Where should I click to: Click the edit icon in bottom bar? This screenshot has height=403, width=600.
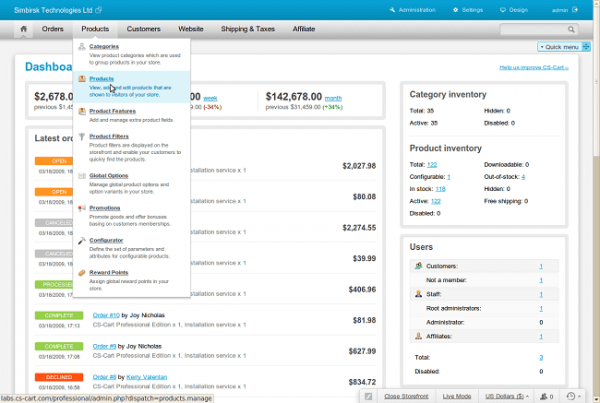pyautogui.click(x=368, y=396)
